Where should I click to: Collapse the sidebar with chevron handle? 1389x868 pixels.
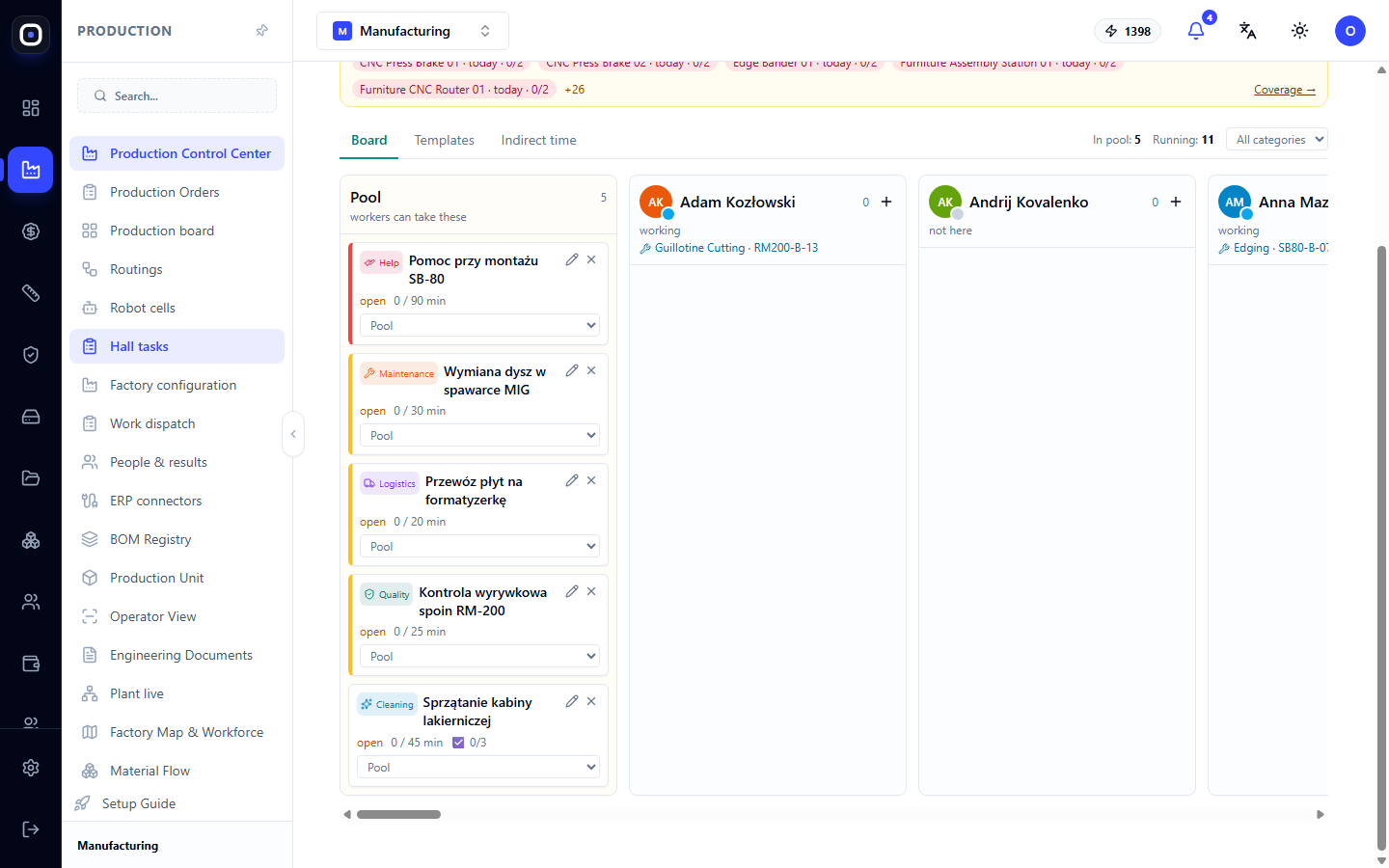[293, 434]
